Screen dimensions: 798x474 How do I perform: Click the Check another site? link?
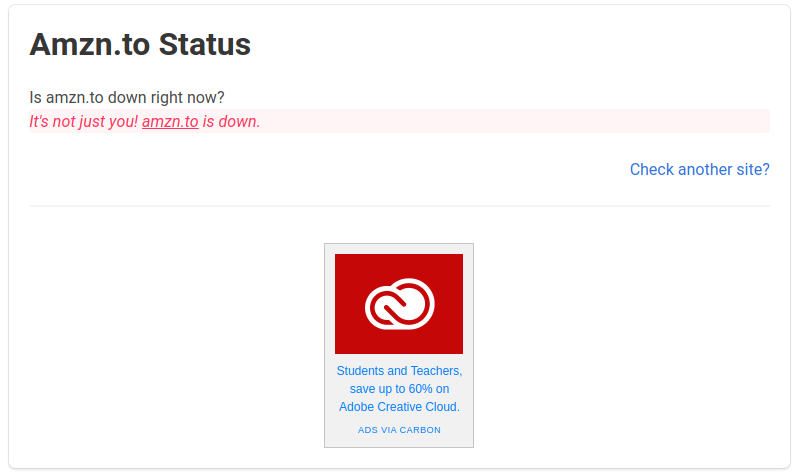coord(699,169)
